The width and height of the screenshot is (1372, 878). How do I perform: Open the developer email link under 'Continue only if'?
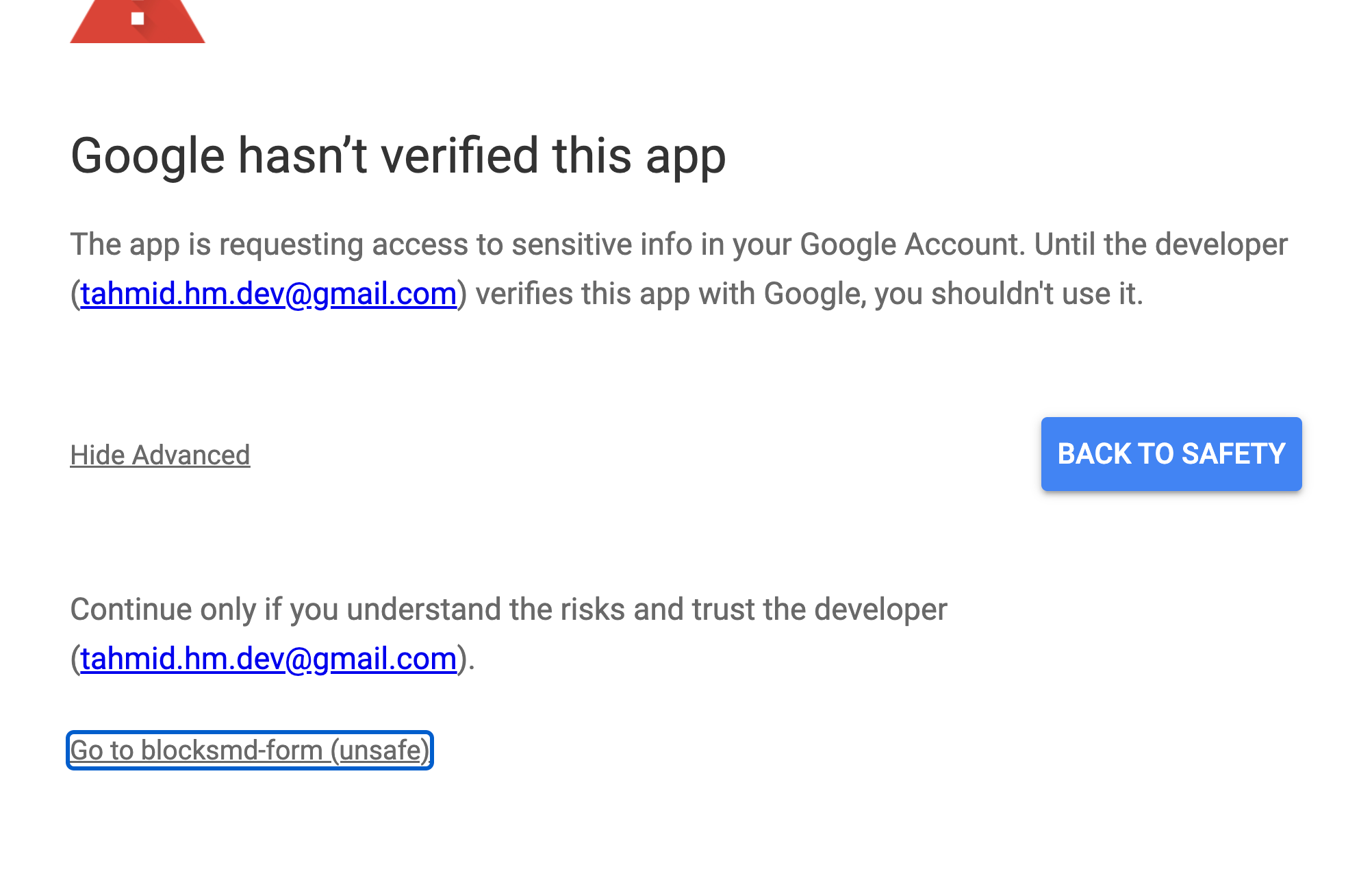coord(268,659)
